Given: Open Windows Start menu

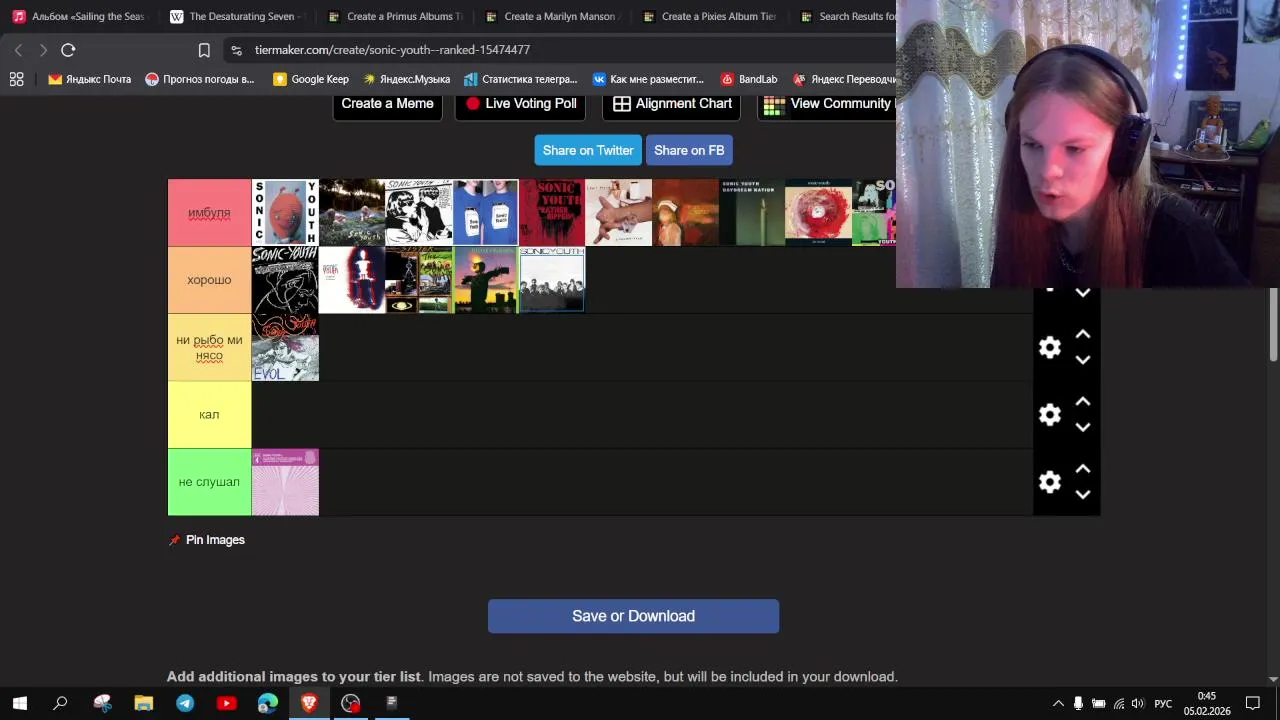Looking at the screenshot, I should point(19,703).
